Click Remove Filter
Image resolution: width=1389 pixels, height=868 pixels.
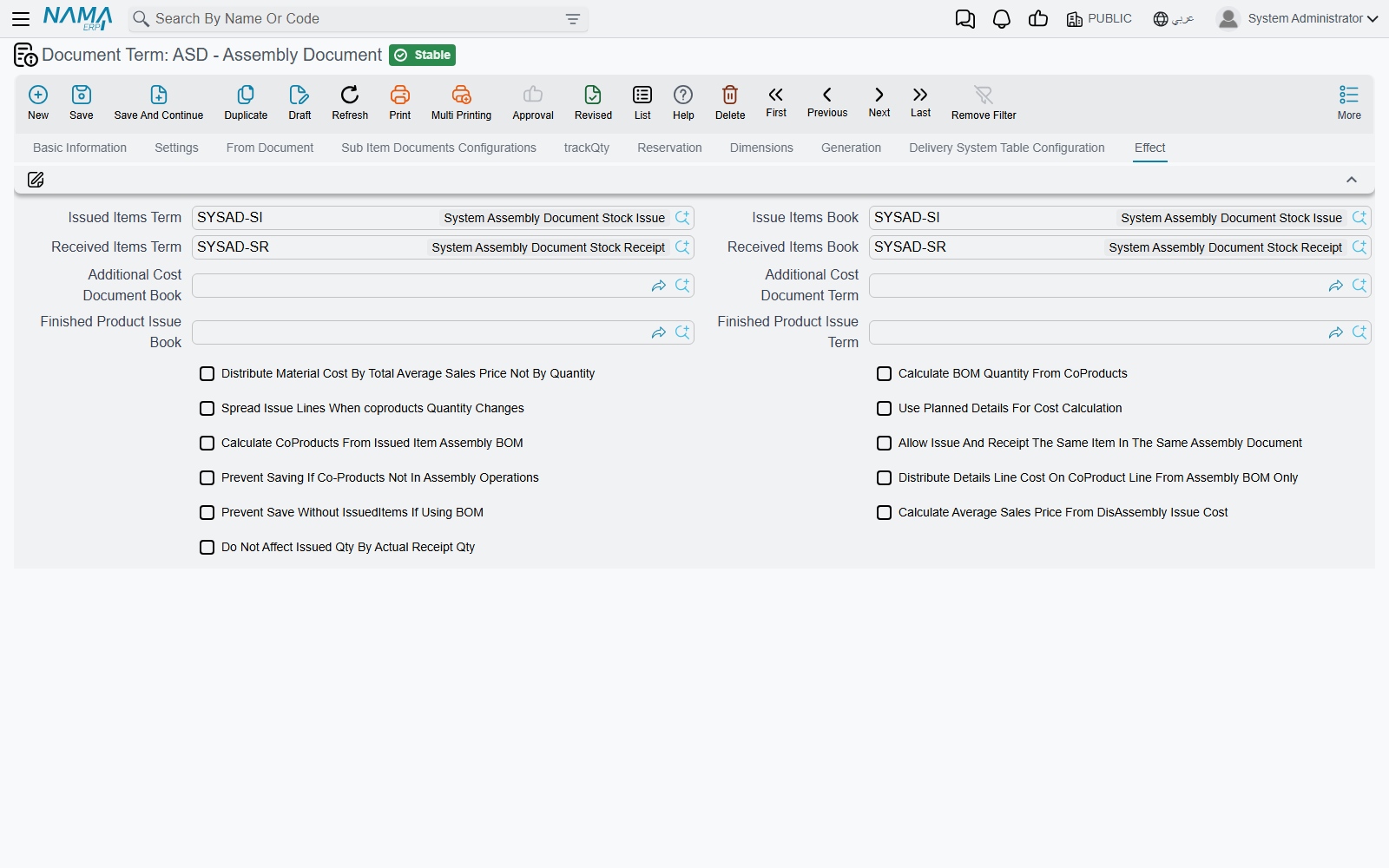[x=984, y=102]
